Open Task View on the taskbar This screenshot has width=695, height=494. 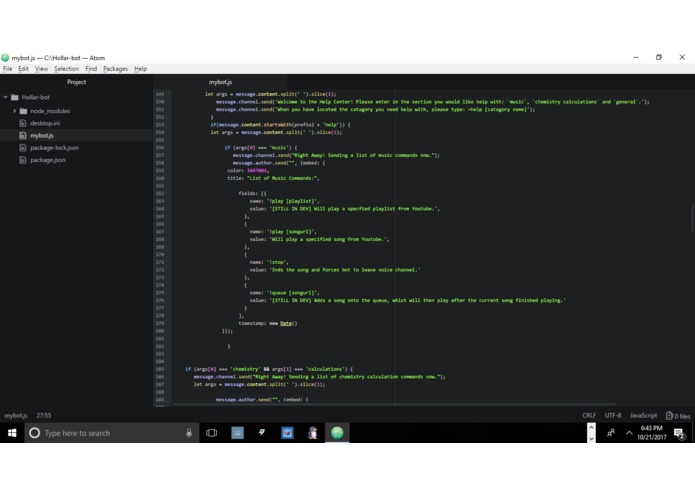point(211,433)
